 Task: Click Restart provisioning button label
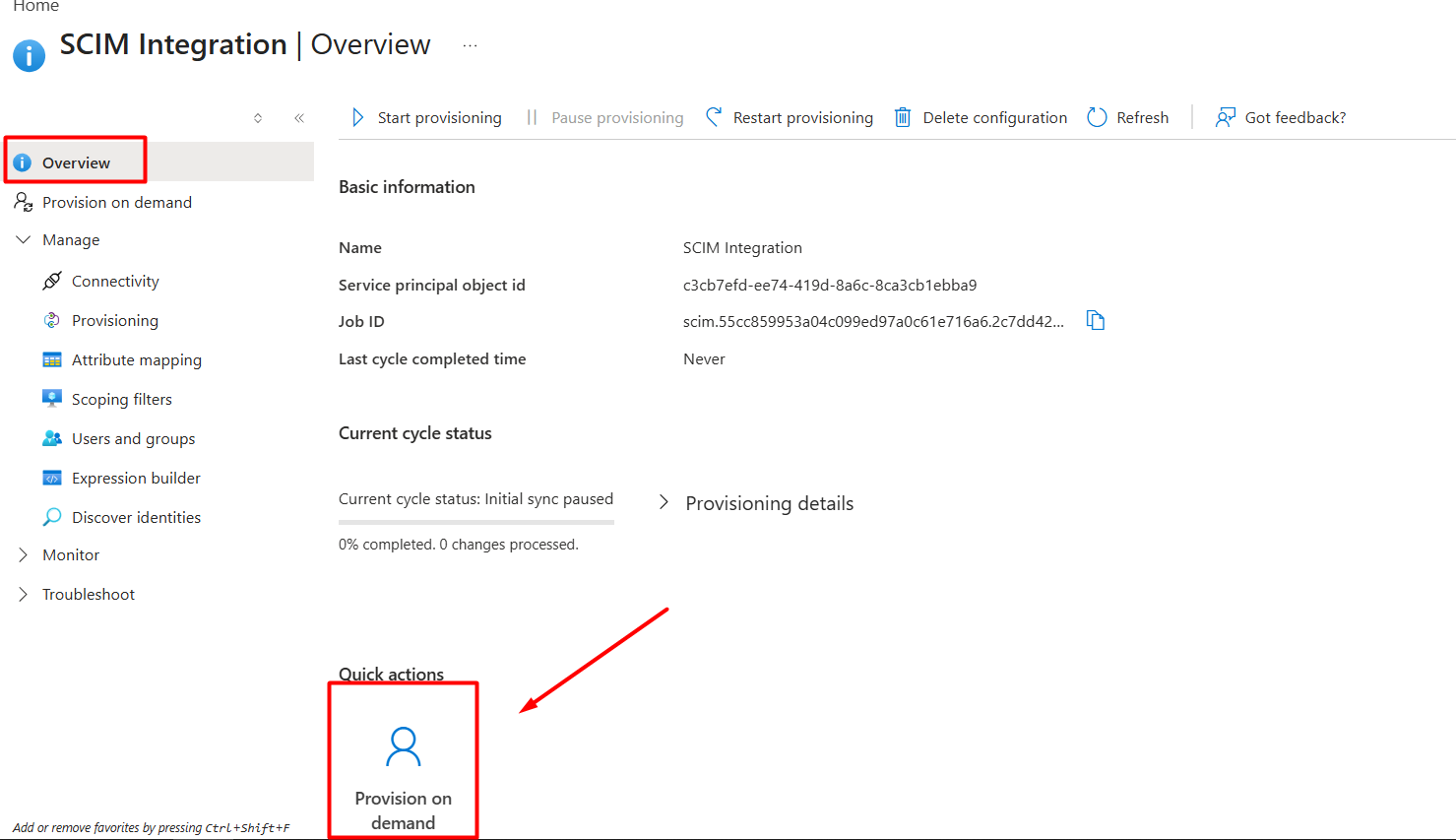point(803,117)
